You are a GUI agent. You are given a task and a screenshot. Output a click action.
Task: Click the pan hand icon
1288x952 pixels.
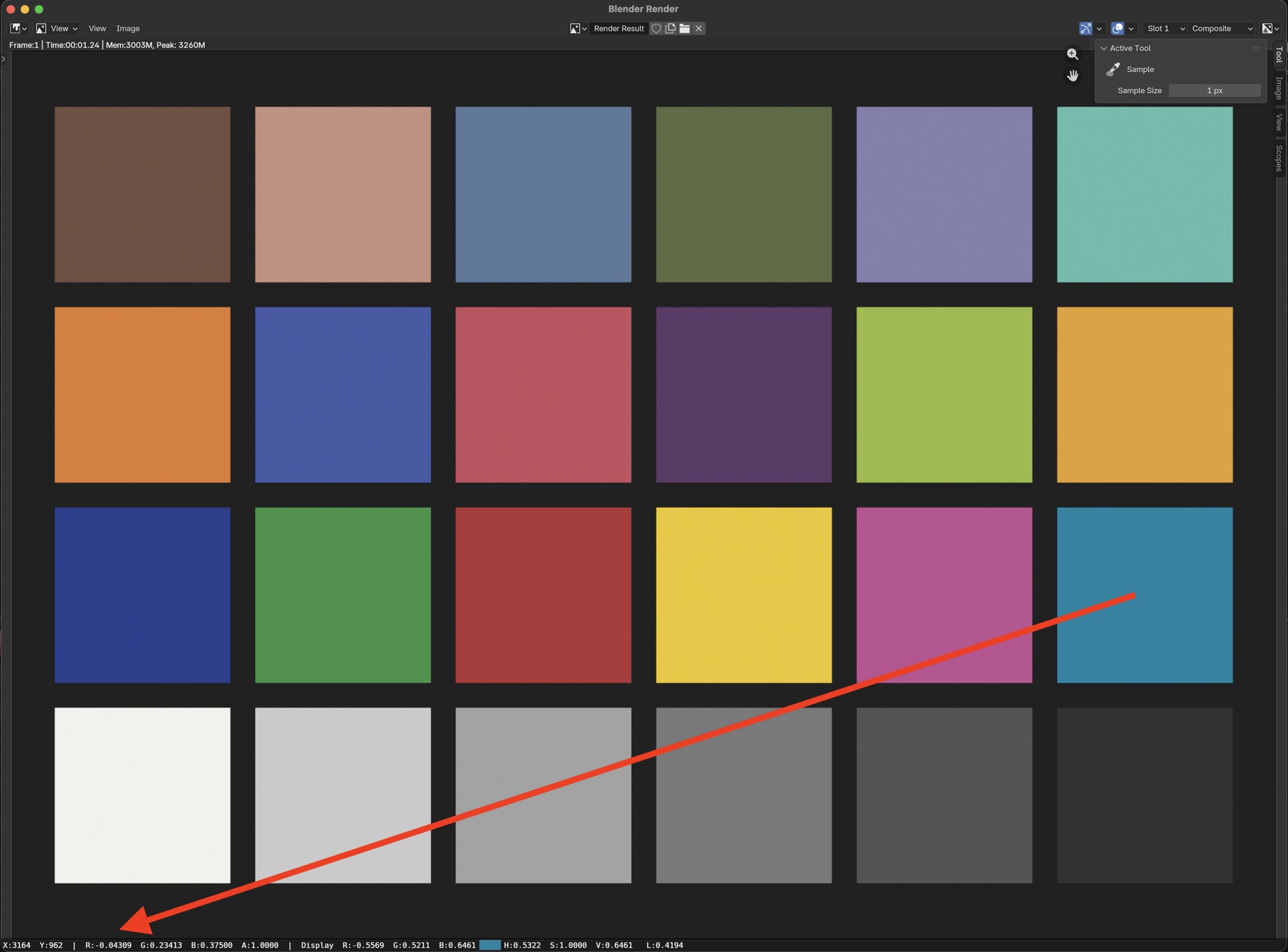coord(1073,76)
